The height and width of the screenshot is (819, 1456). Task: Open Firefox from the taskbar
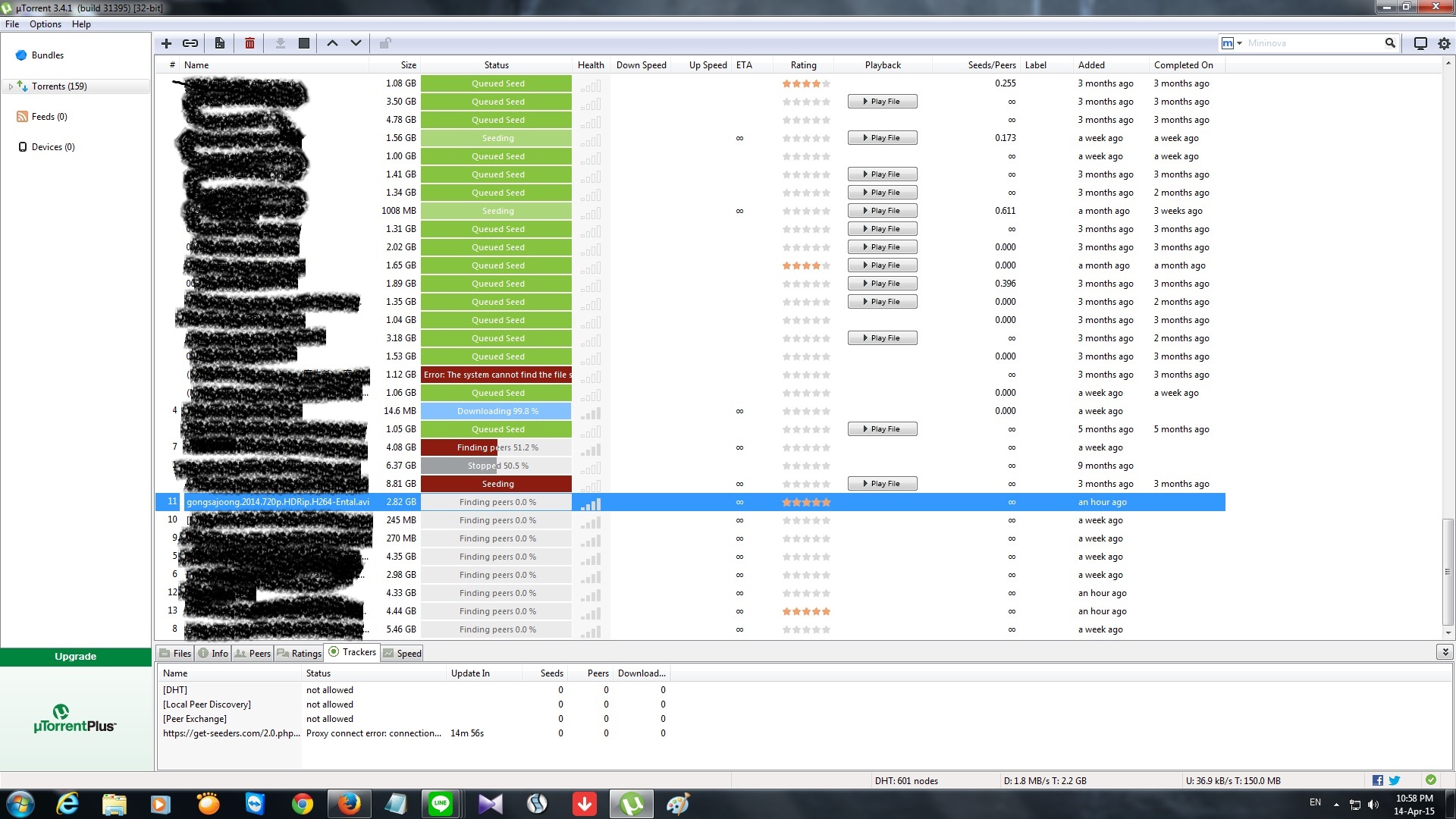pos(349,804)
